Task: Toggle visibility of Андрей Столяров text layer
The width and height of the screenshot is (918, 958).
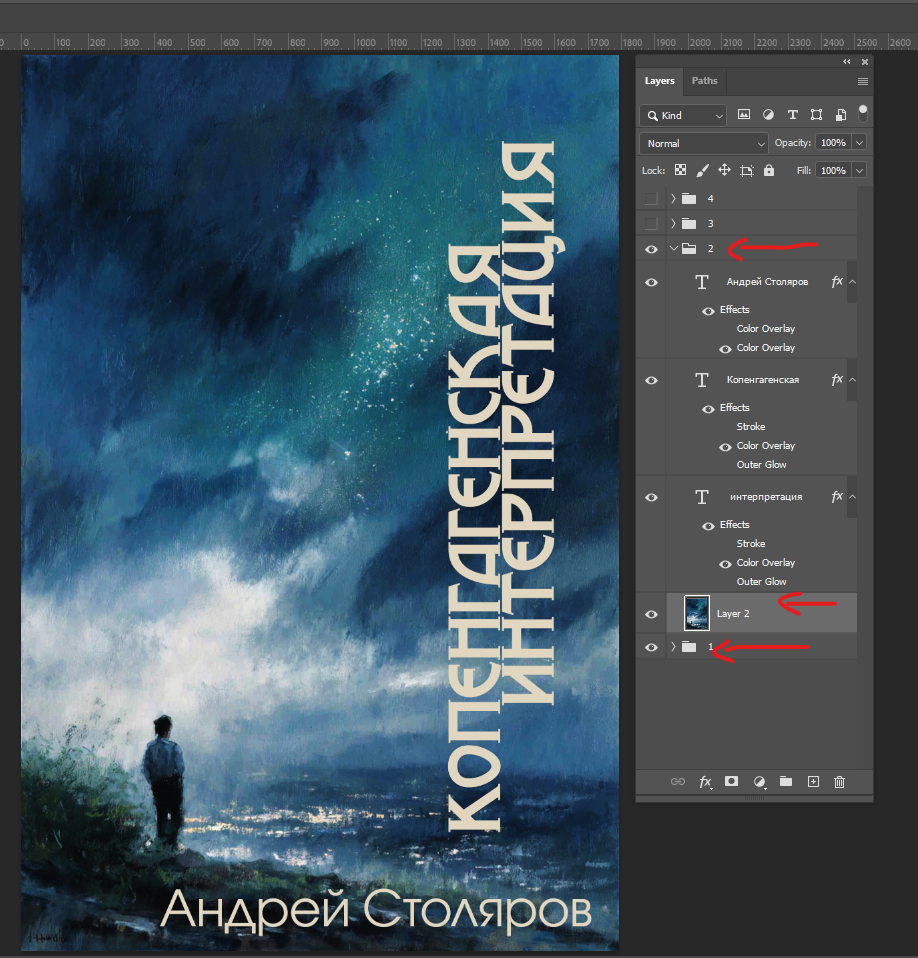Action: [x=652, y=282]
